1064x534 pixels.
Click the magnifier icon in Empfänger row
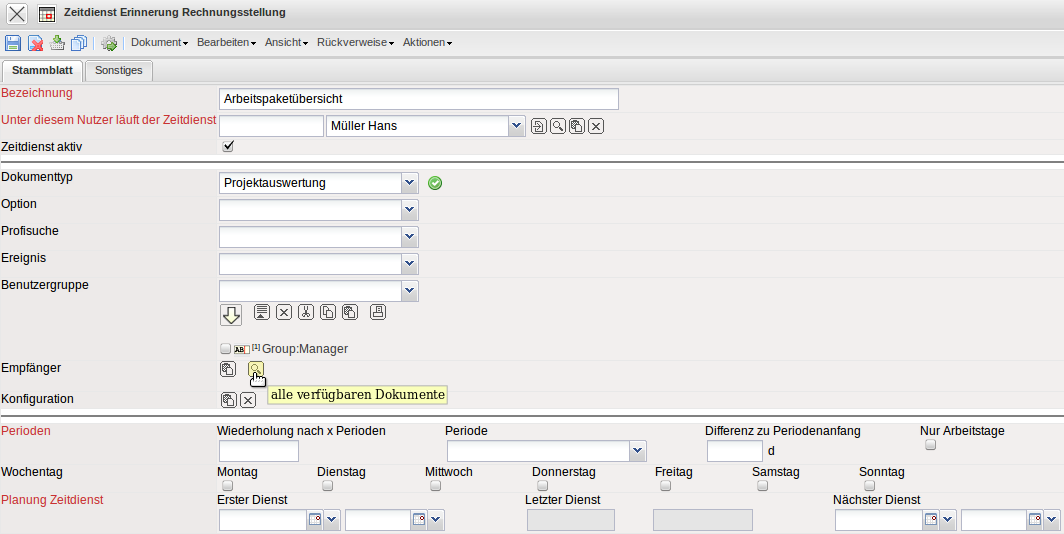256,369
